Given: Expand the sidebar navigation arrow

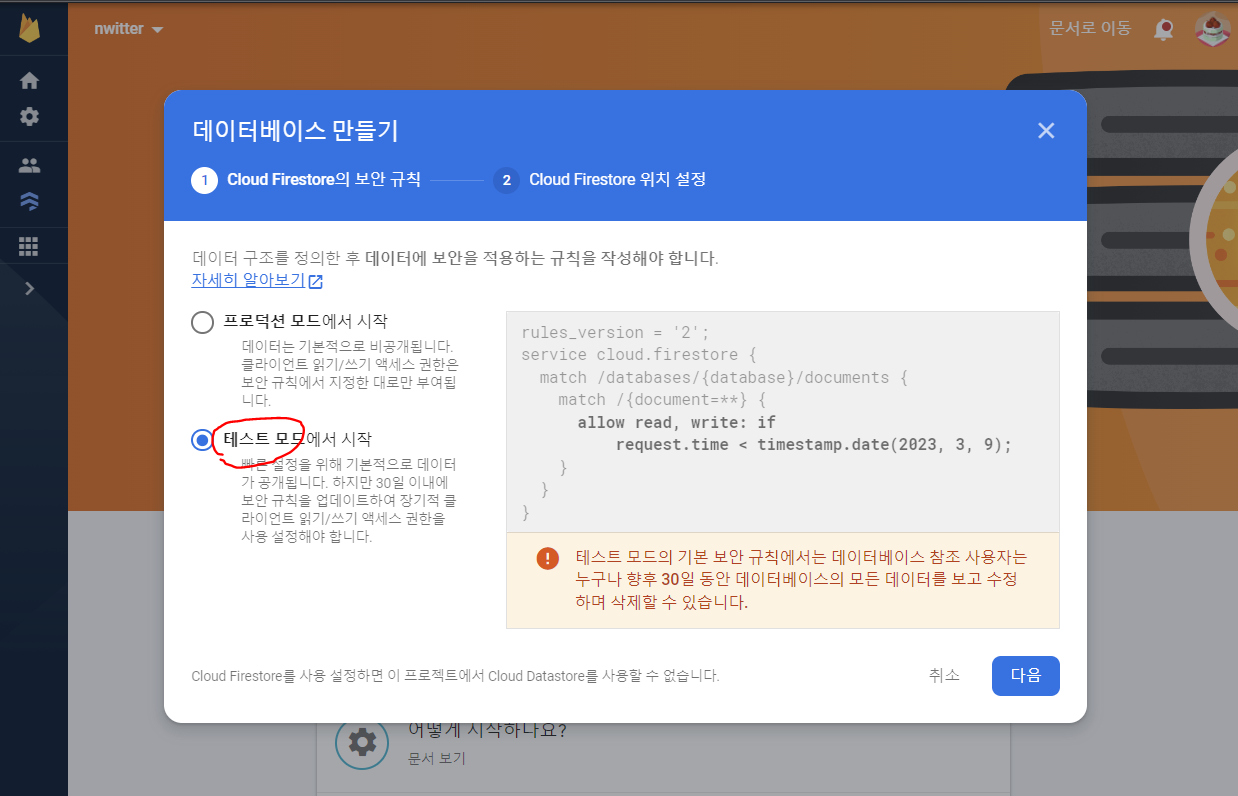Looking at the screenshot, I should [x=30, y=288].
